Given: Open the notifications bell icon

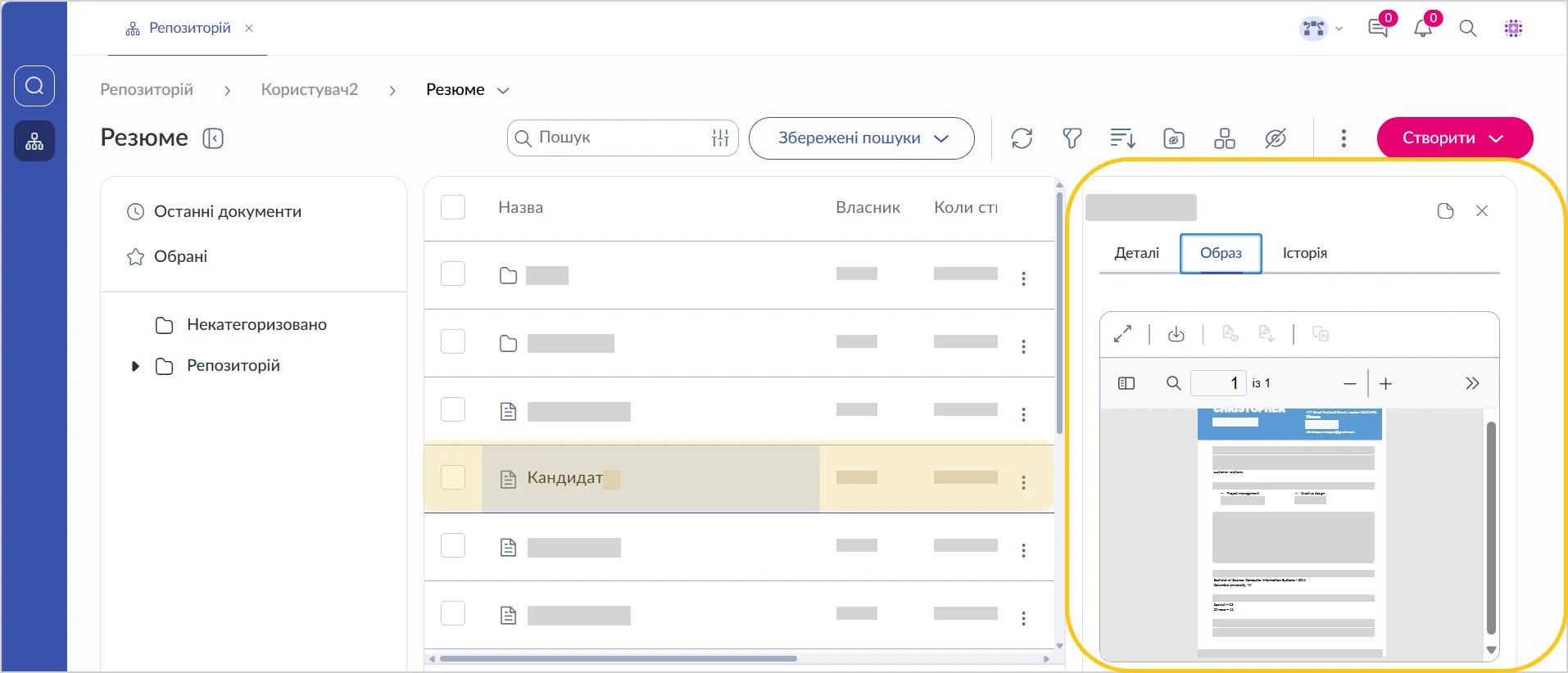Looking at the screenshot, I should (x=1423, y=29).
